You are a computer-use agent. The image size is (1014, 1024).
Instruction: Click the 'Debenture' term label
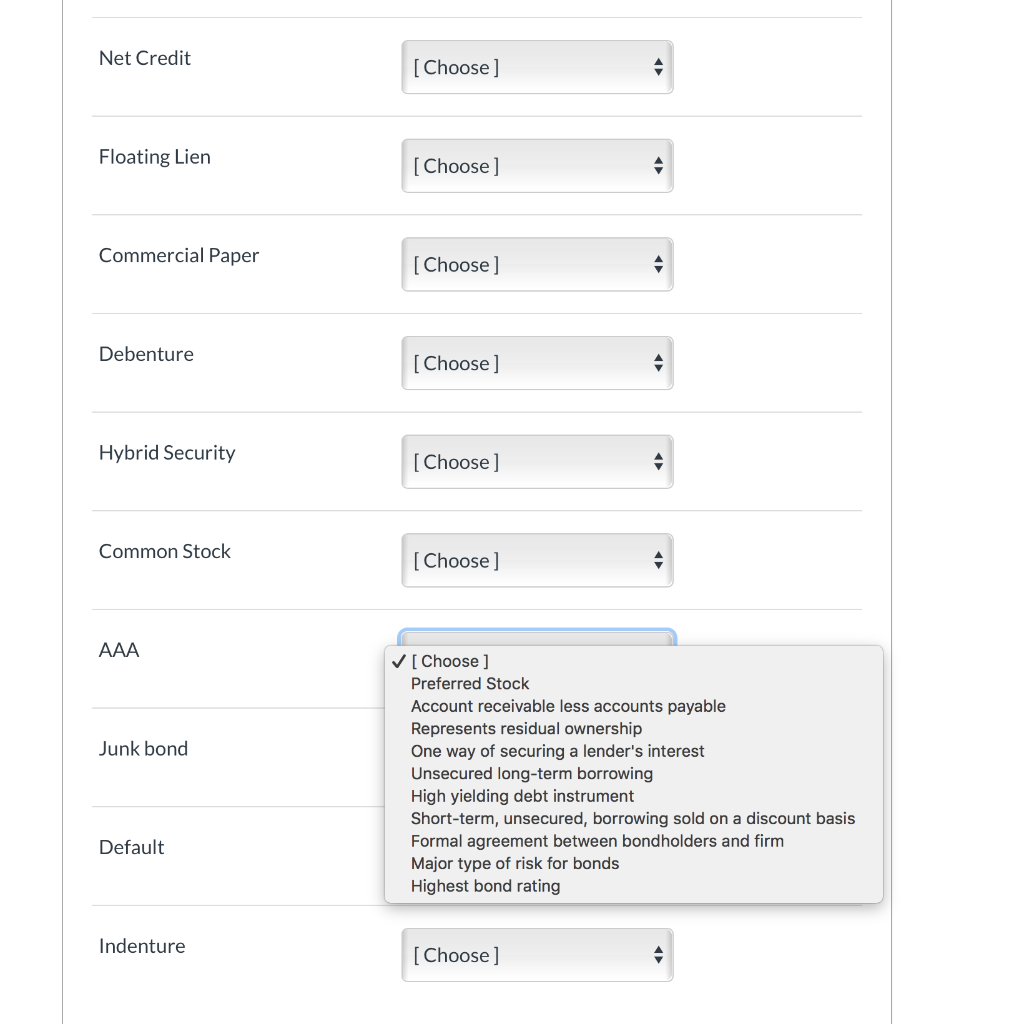[146, 354]
